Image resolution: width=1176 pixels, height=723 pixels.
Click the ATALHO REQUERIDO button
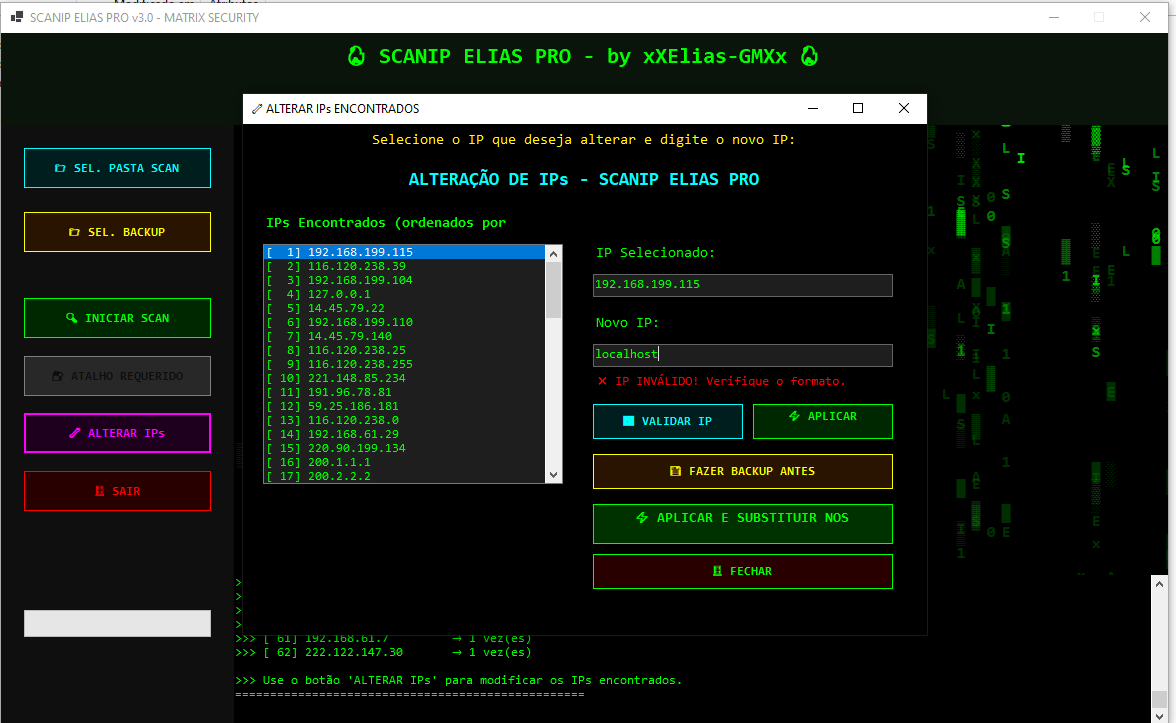(x=117, y=376)
